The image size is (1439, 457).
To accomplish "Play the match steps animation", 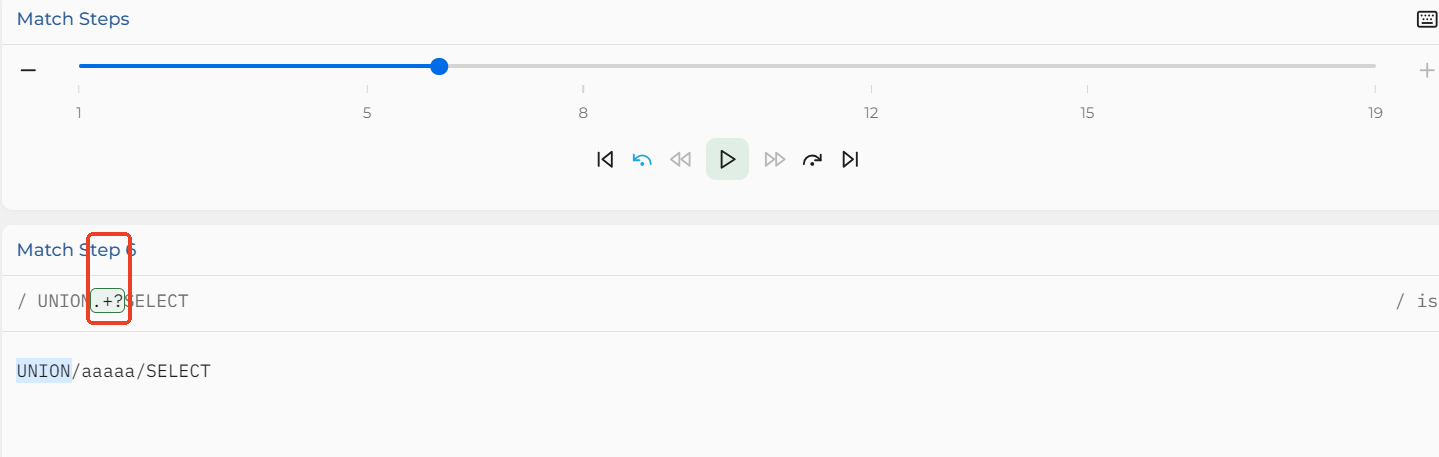I will pos(727,159).
